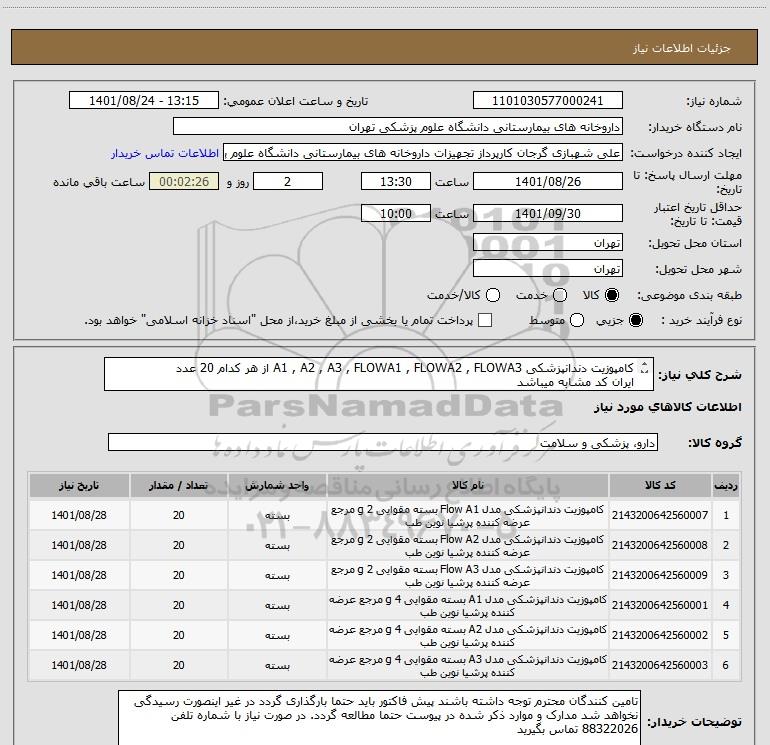Click product code 2143200642560003
This screenshot has width=770, height=745.
tap(660, 665)
